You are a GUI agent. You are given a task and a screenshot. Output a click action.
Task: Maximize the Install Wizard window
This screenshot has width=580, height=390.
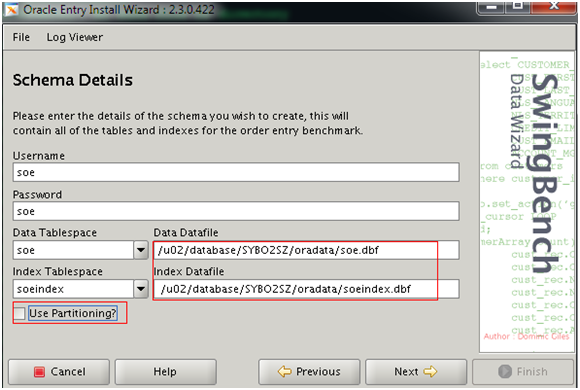point(518,6)
